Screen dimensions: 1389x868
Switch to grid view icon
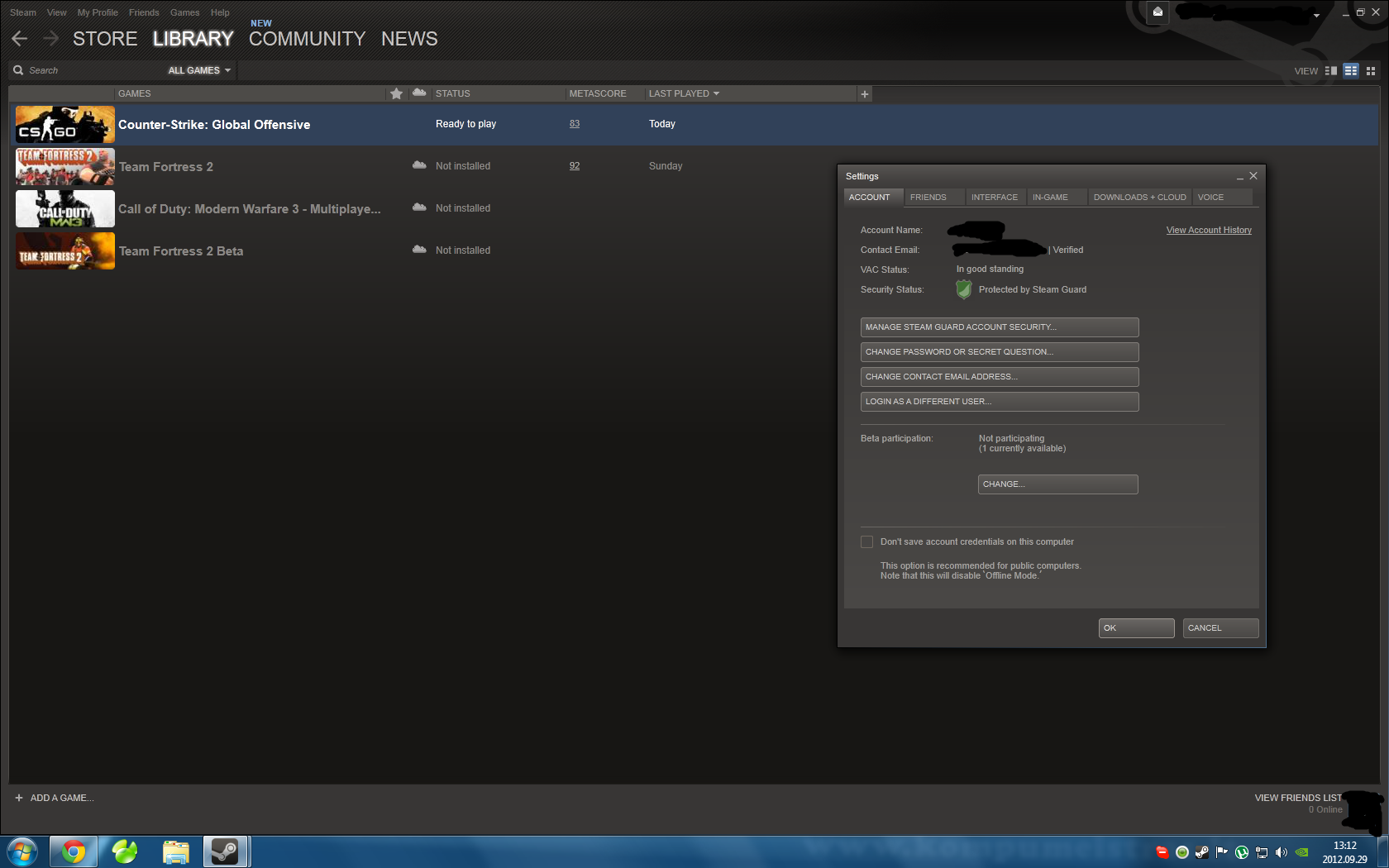[x=1371, y=71]
